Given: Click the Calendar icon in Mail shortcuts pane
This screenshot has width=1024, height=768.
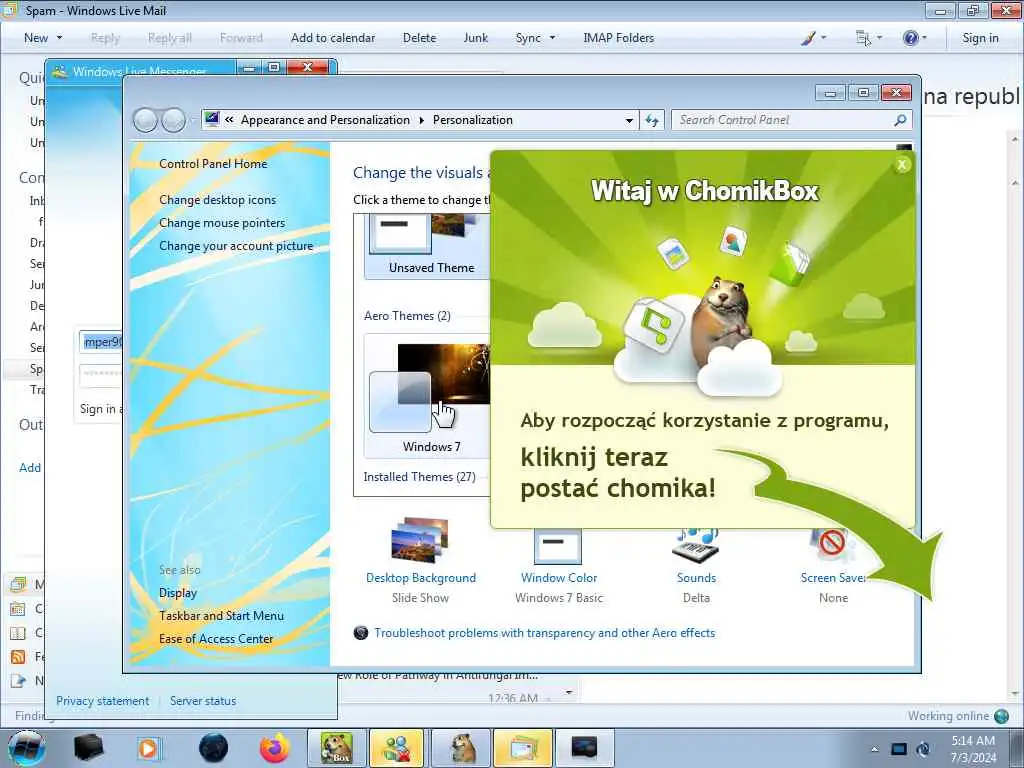Looking at the screenshot, I should pos(18,609).
